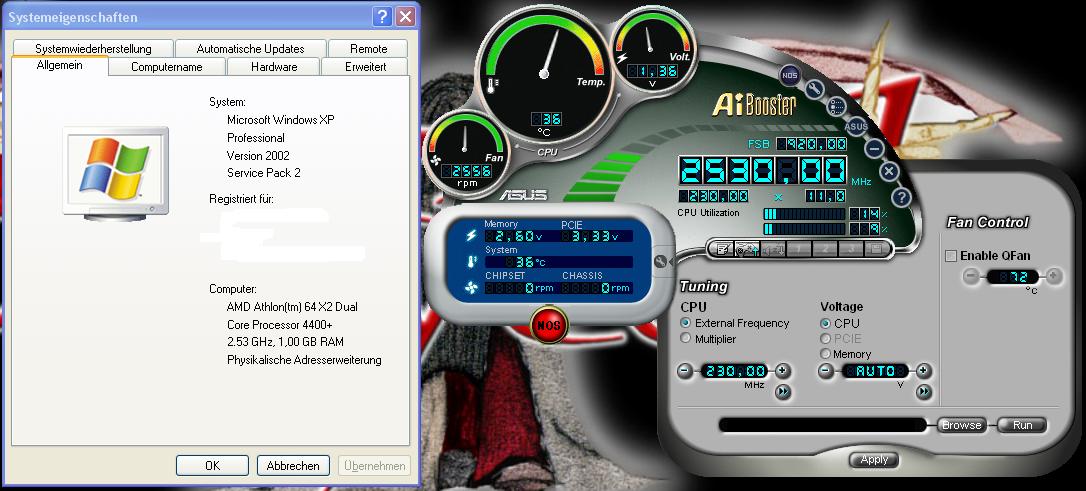Select CPU voltage radio button
This screenshot has height=491, width=1086.
(x=825, y=323)
